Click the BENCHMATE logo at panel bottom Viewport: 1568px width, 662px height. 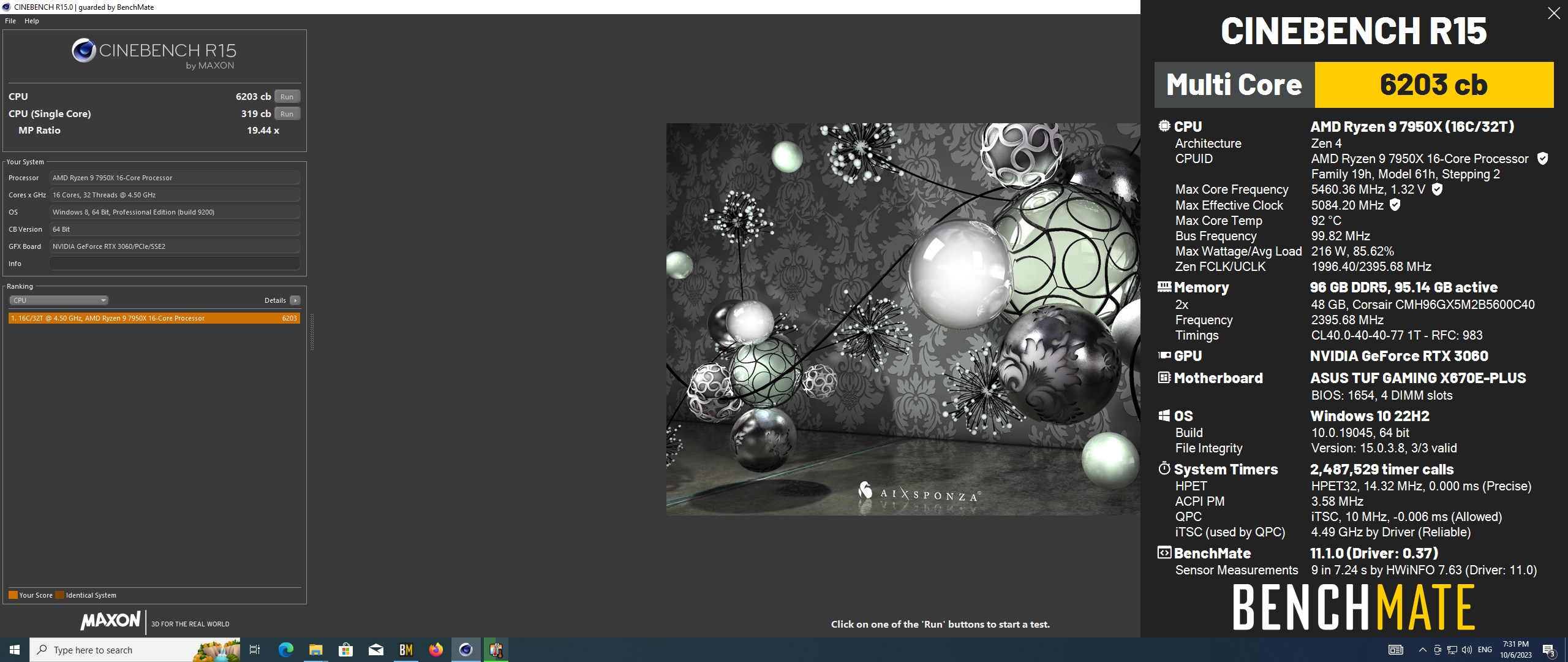coord(1354,607)
